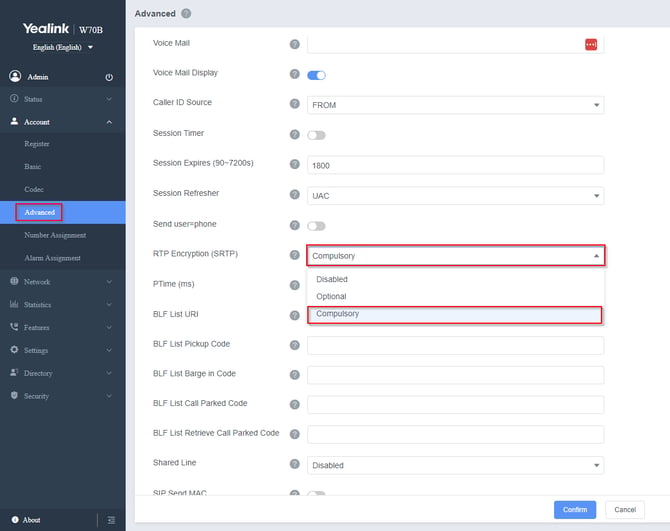Click the Cancel button

pyautogui.click(x=625, y=510)
